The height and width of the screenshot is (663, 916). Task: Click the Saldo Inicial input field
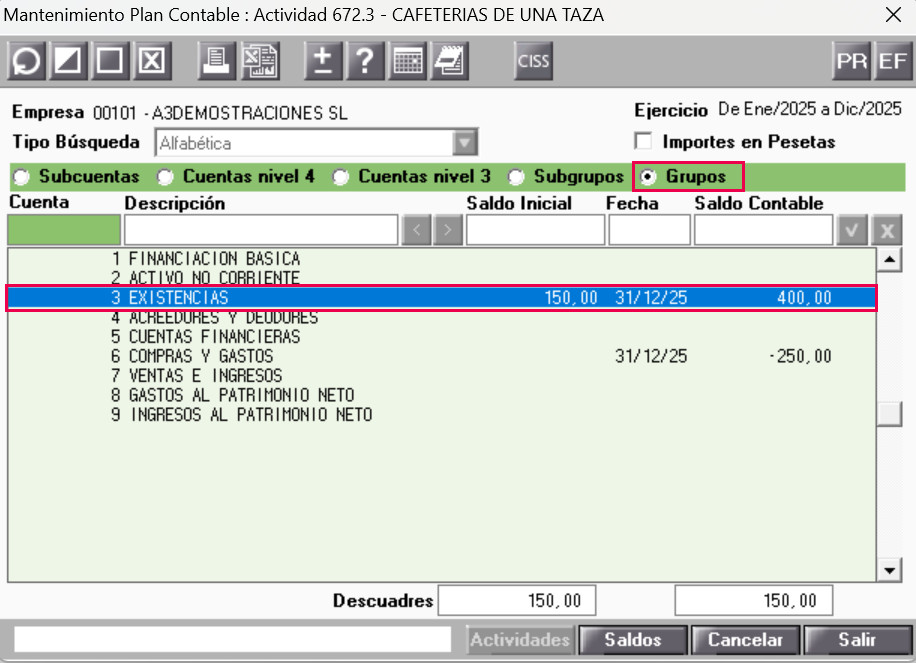[535, 230]
